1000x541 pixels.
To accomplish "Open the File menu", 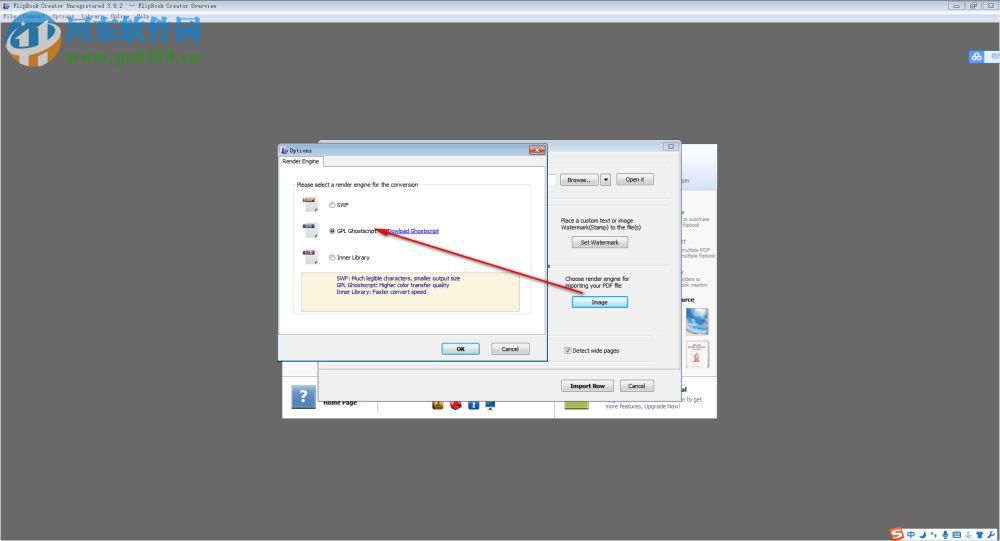I will tap(9, 16).
